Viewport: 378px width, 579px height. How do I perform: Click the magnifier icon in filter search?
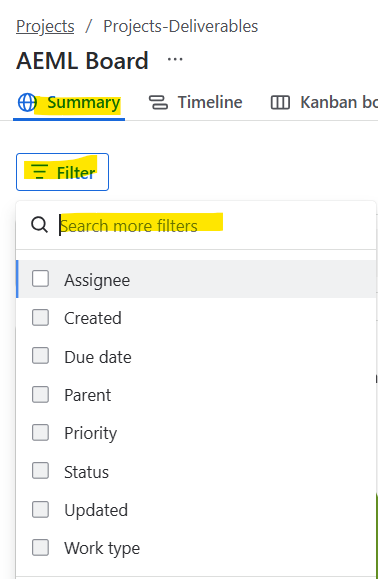pyautogui.click(x=39, y=225)
